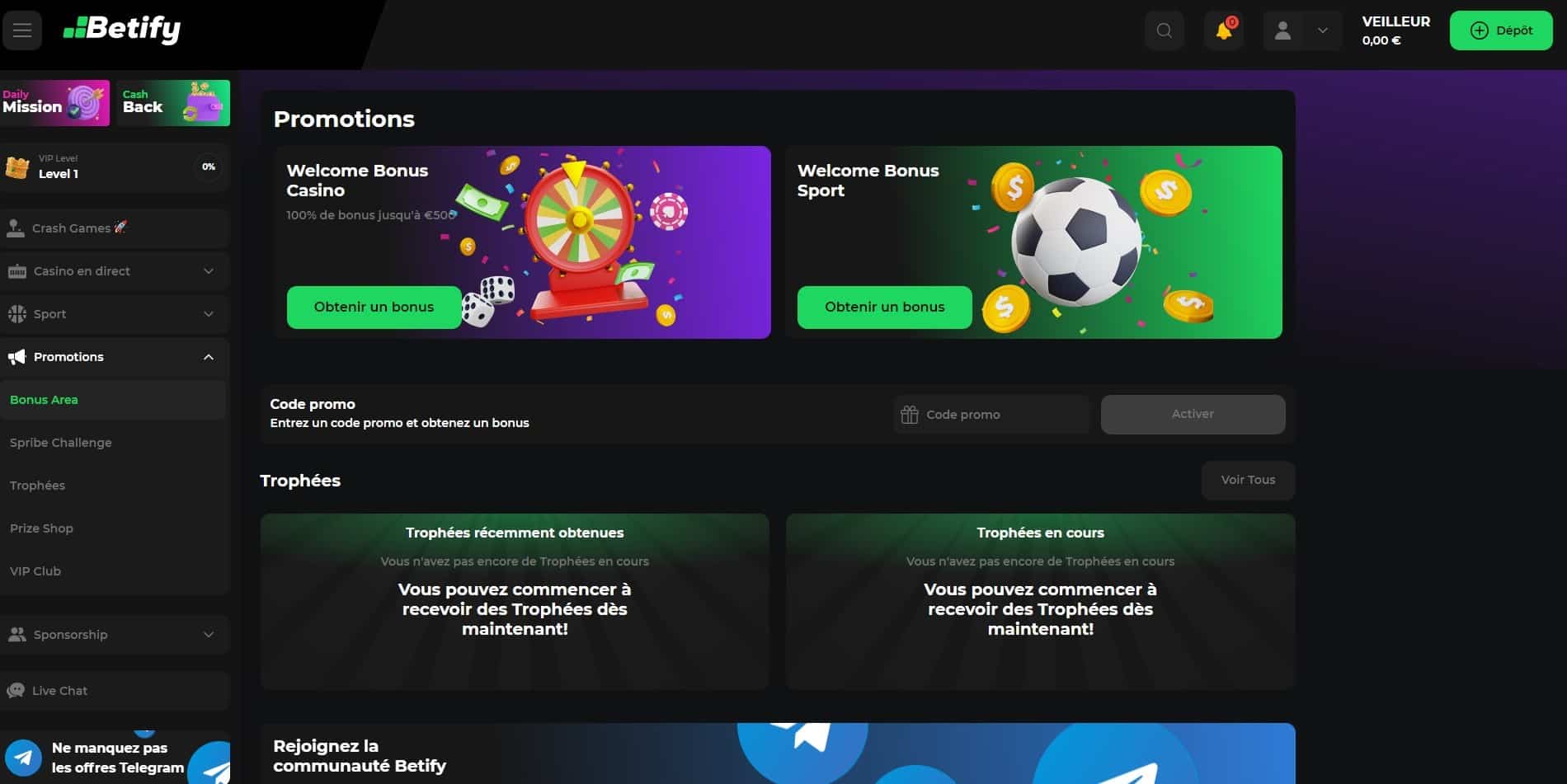Open the Live Chat sidebar item
The image size is (1567, 784).
coord(115,691)
